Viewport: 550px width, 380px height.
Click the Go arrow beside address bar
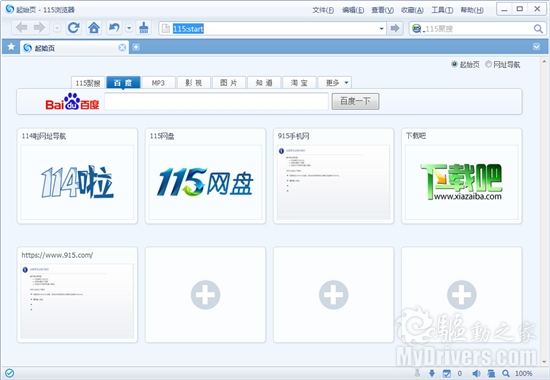coord(395,28)
